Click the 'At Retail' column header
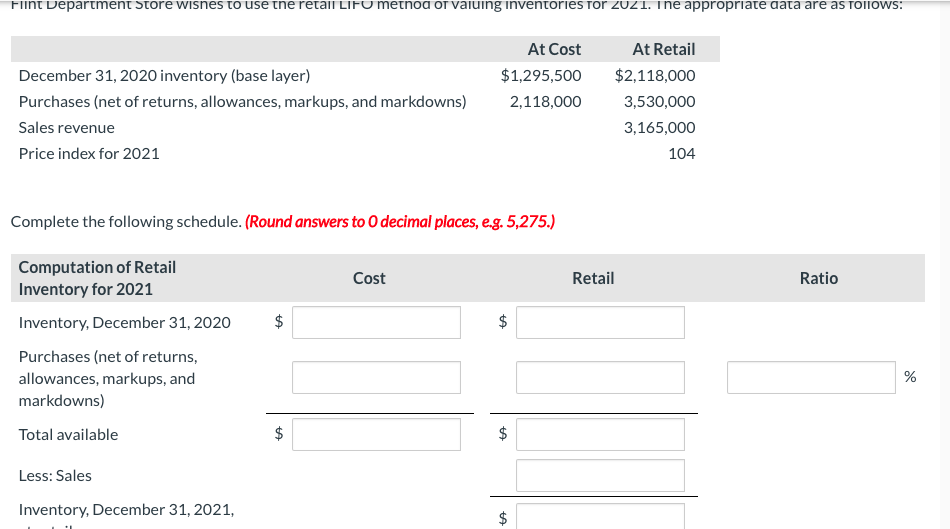 (x=664, y=50)
